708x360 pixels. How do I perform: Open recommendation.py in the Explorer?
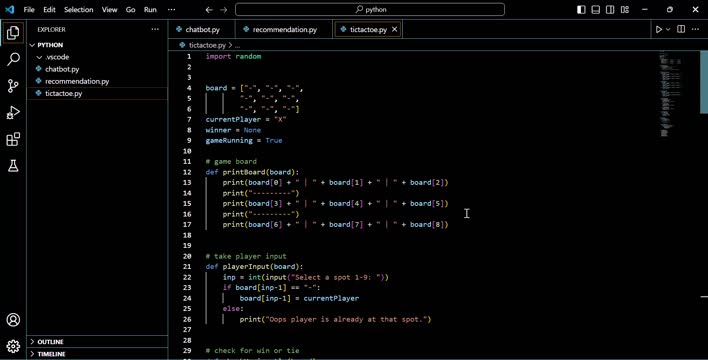pos(77,81)
